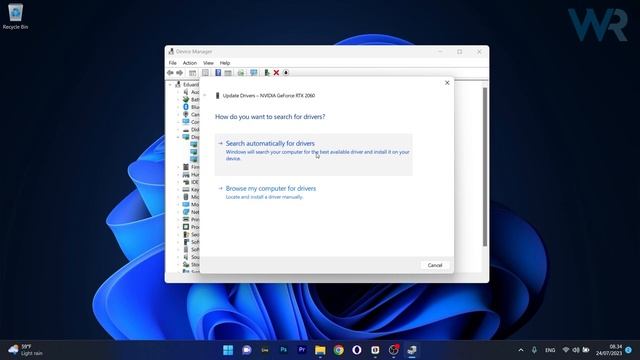Select the Audio inputs speaker icon in tree
This screenshot has width=640, height=360.
(x=186, y=92)
